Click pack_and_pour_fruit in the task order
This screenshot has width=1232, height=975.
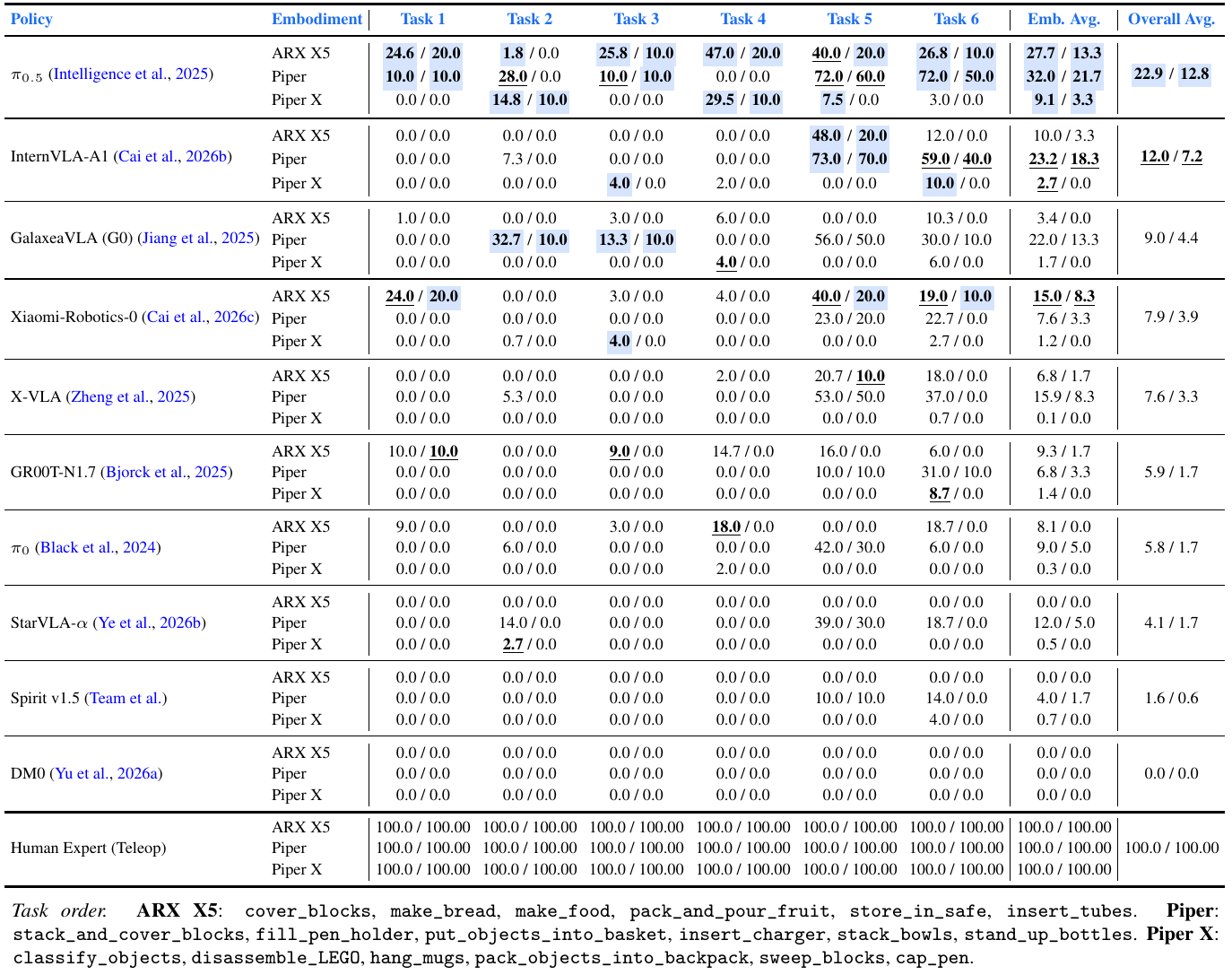point(730,911)
